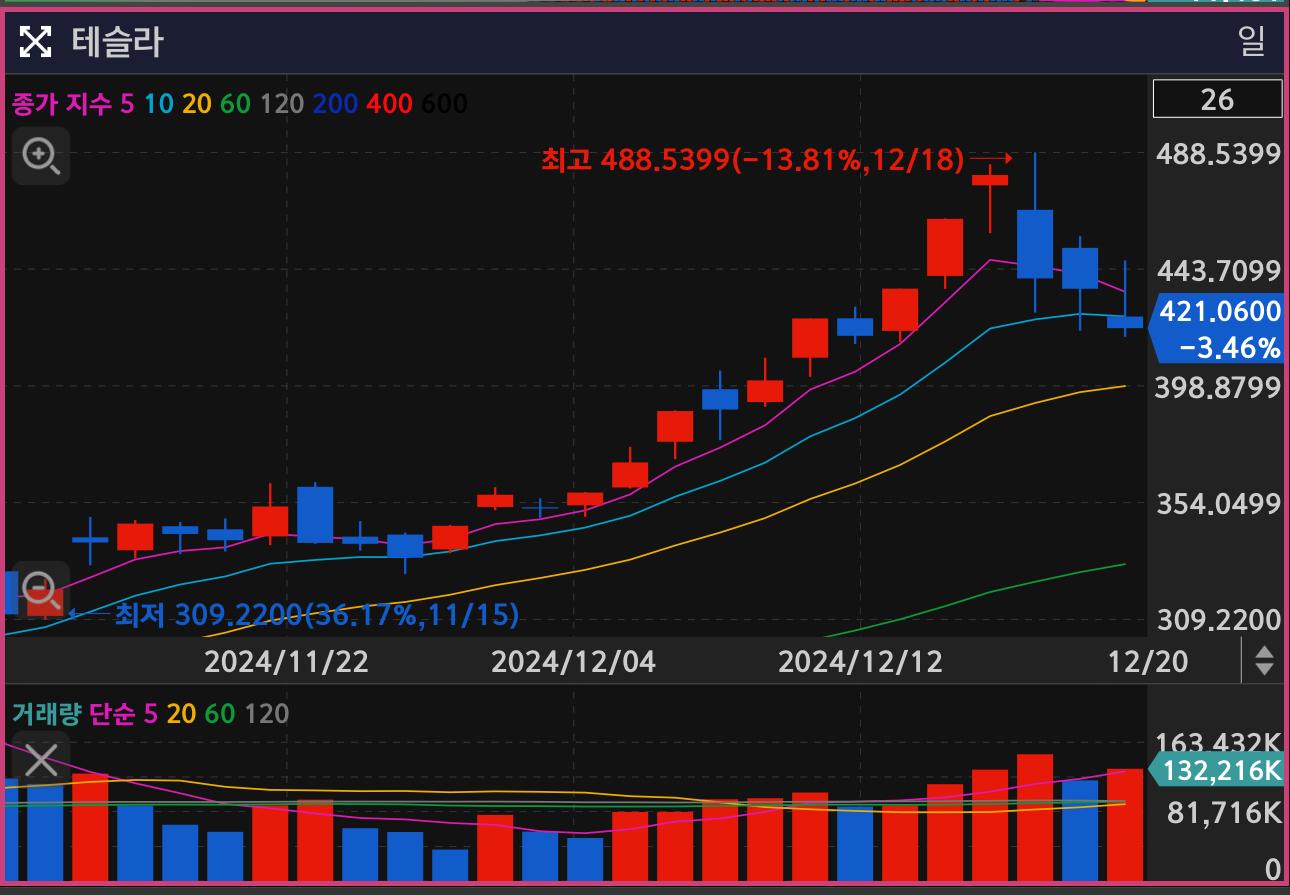This screenshot has width=1290, height=895.
Task: Expand the chart to fullscreen
Action: 35,42
